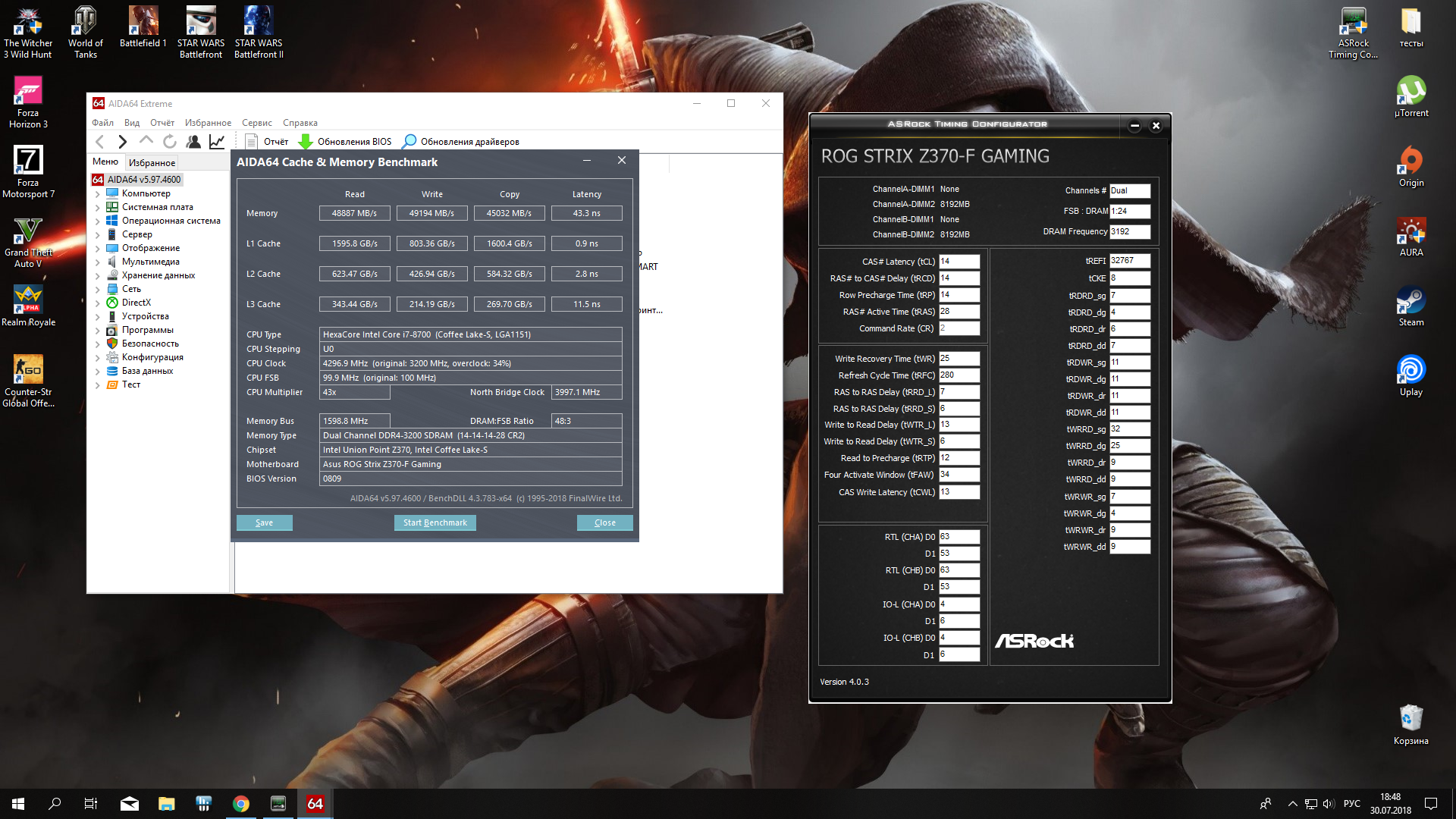Image resolution: width=1456 pixels, height=819 pixels.
Task: Switch to the Избранное tab
Action: point(152,163)
